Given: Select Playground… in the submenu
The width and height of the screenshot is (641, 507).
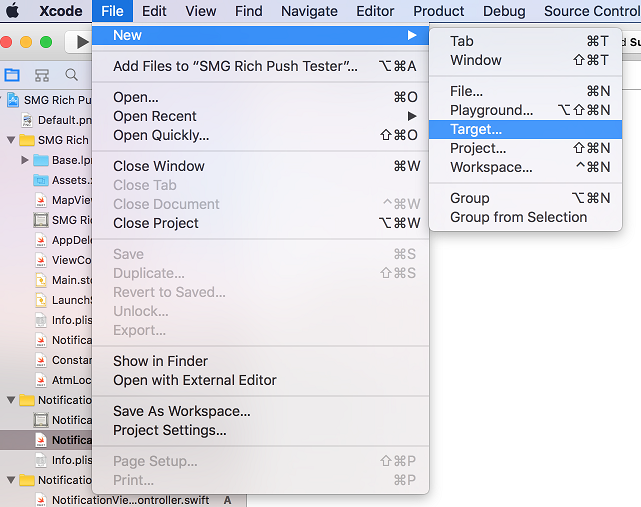Looking at the screenshot, I should click(491, 110).
